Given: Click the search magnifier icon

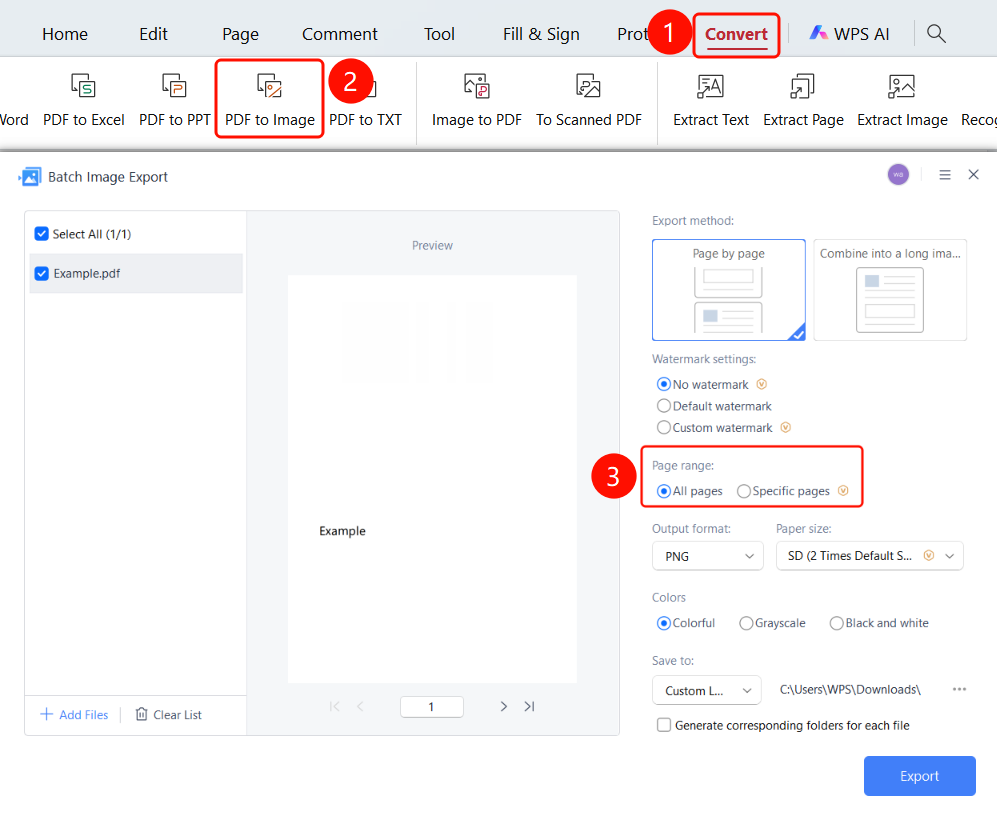Looking at the screenshot, I should [x=936, y=34].
